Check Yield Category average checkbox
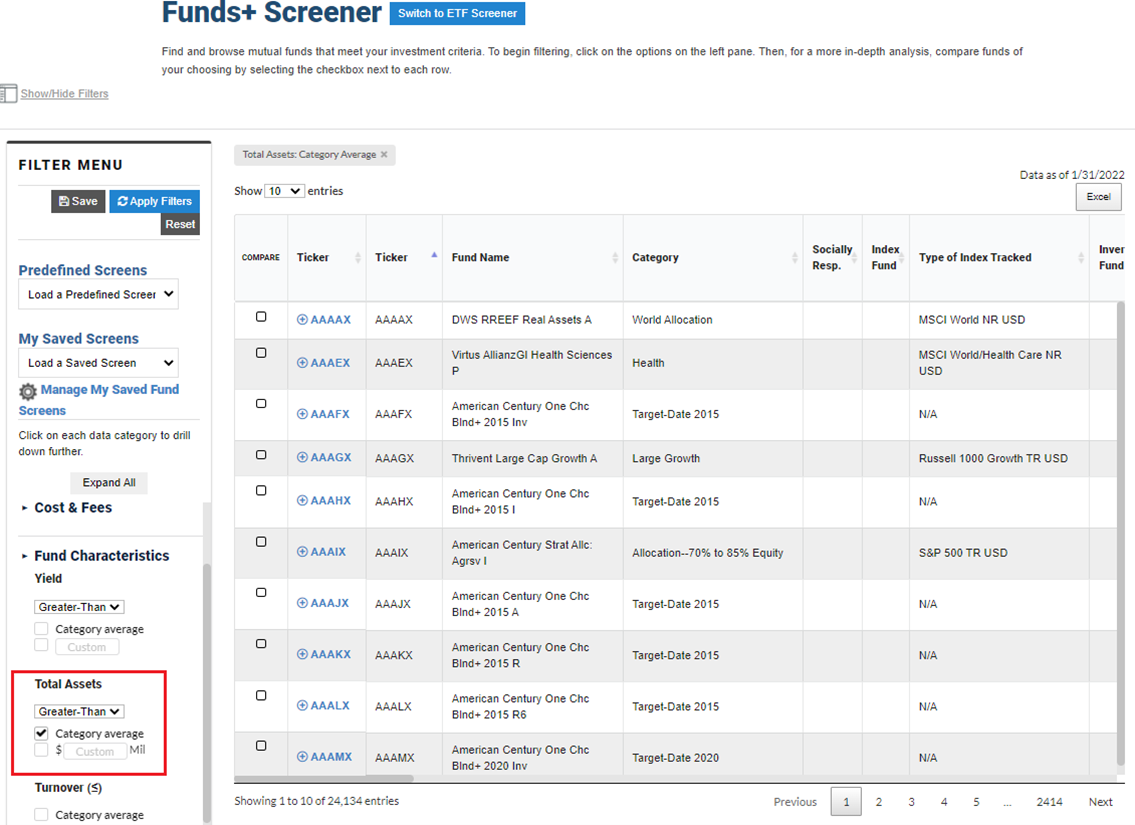The width and height of the screenshot is (1135, 825). 41,629
